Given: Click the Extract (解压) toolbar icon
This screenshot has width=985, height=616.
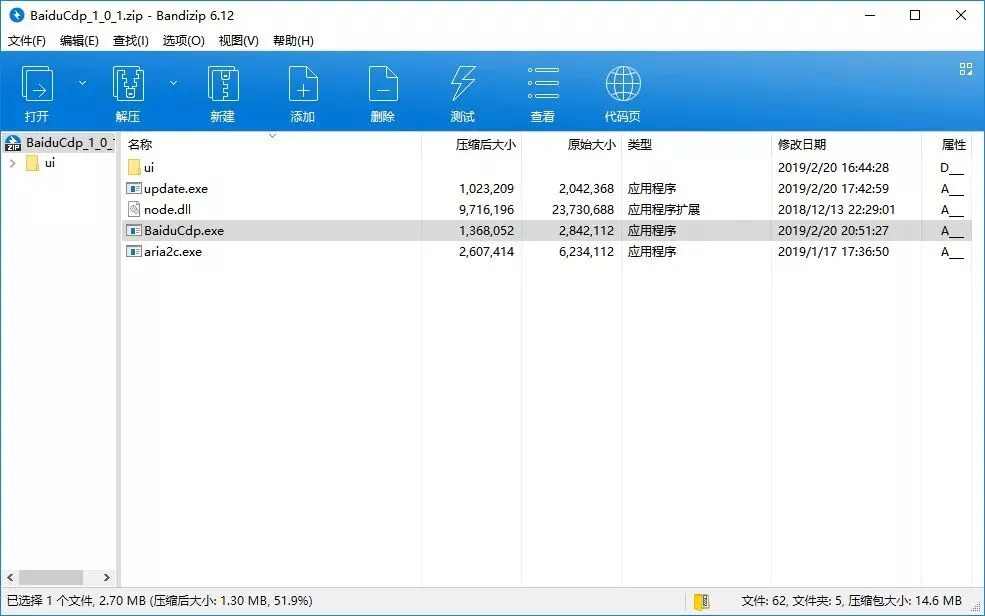Looking at the screenshot, I should coord(128,84).
